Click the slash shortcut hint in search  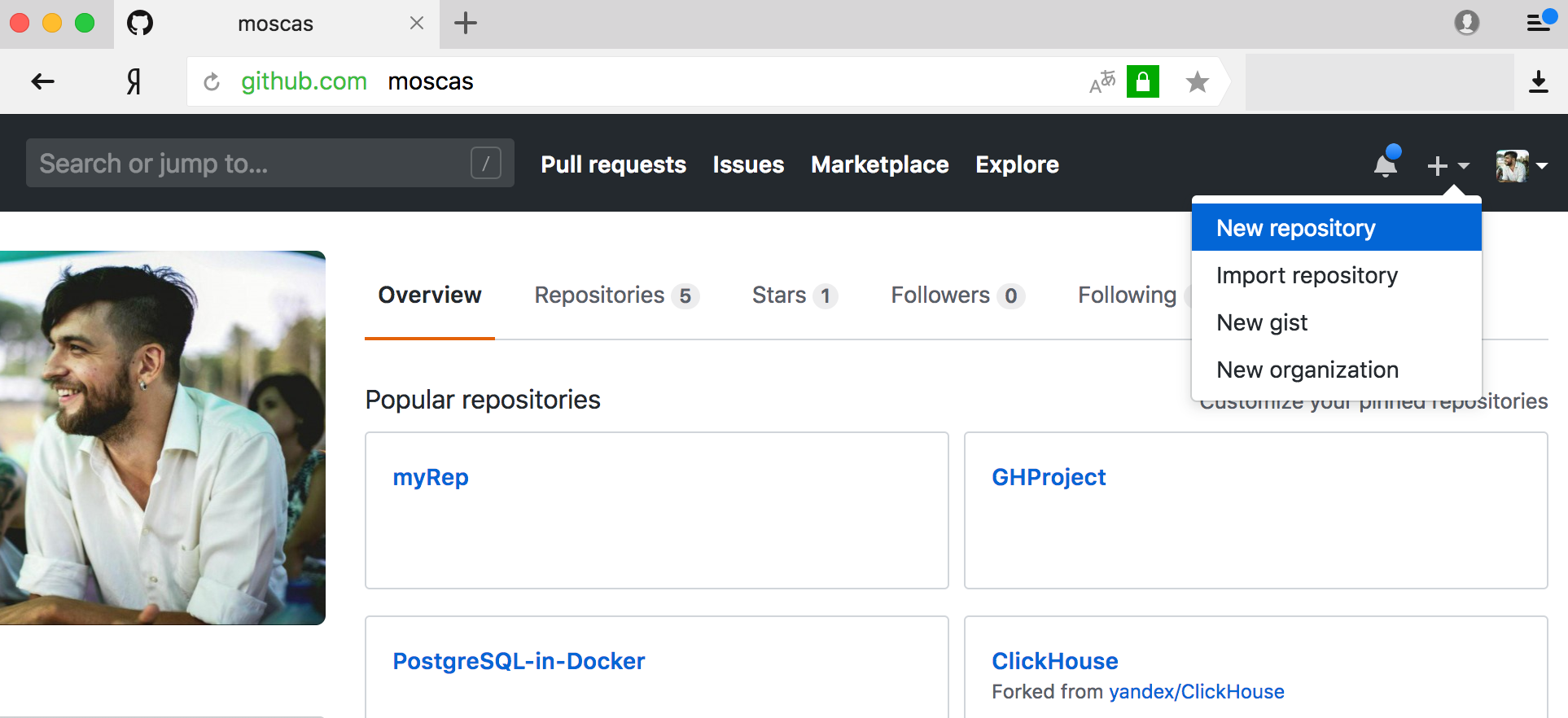(x=486, y=163)
